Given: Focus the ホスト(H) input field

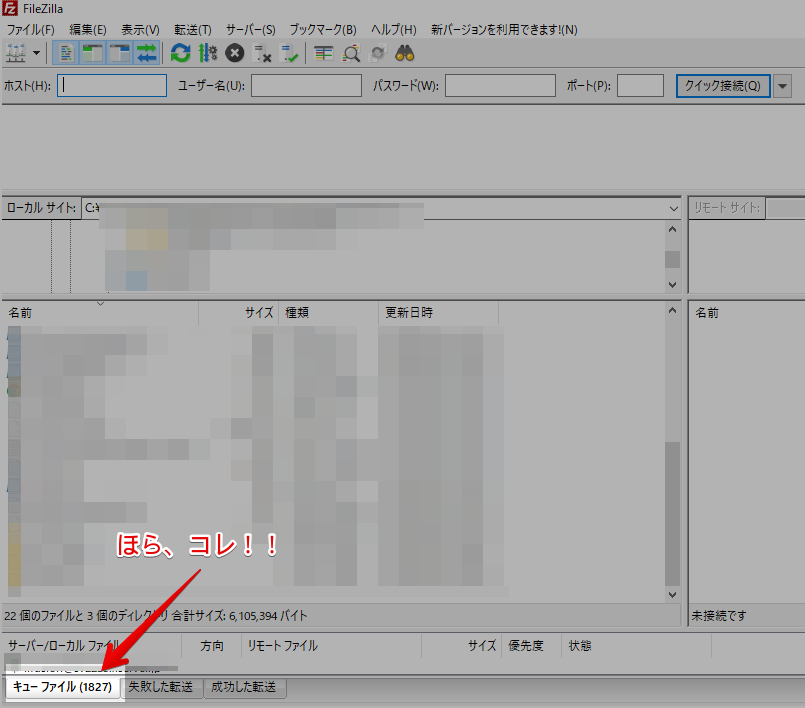Looking at the screenshot, I should (112, 85).
